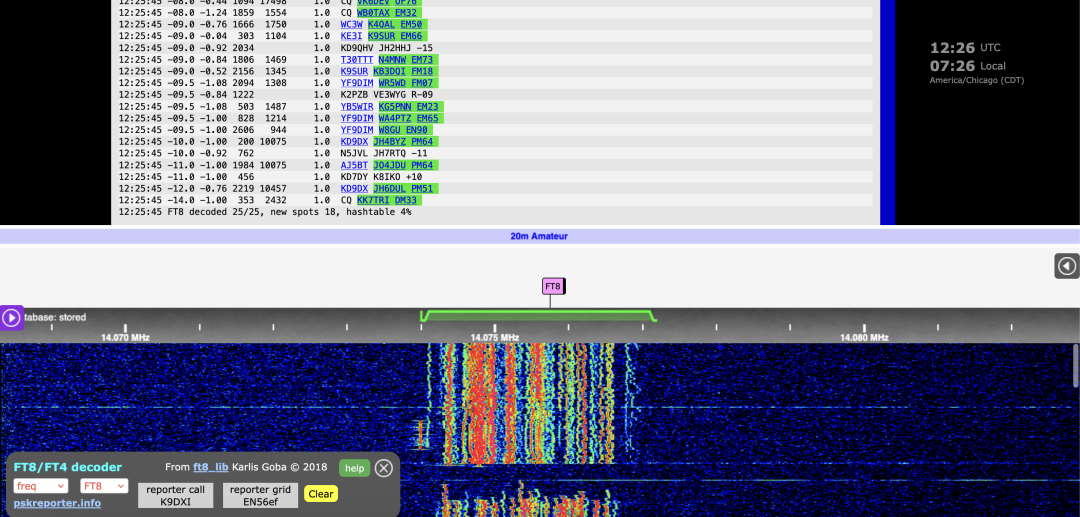
Task: Open the ft8_lib link
Action: click(x=211, y=467)
